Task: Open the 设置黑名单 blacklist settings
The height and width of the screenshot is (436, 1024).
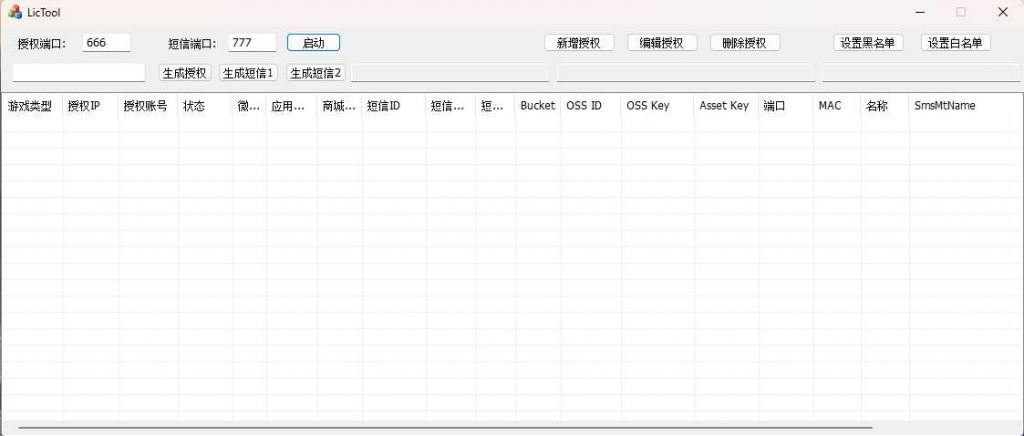Action: click(868, 43)
